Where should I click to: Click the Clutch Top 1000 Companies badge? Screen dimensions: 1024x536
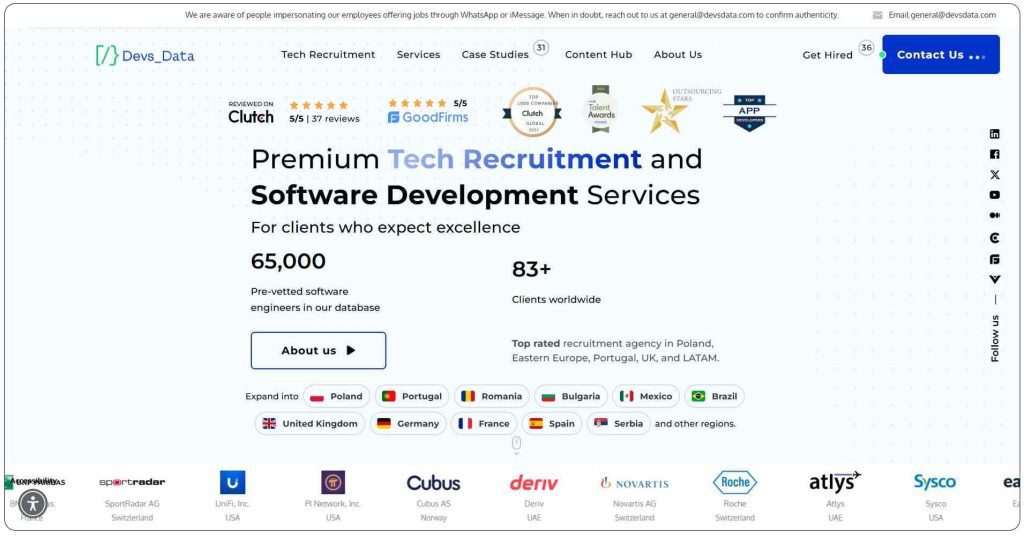click(533, 112)
